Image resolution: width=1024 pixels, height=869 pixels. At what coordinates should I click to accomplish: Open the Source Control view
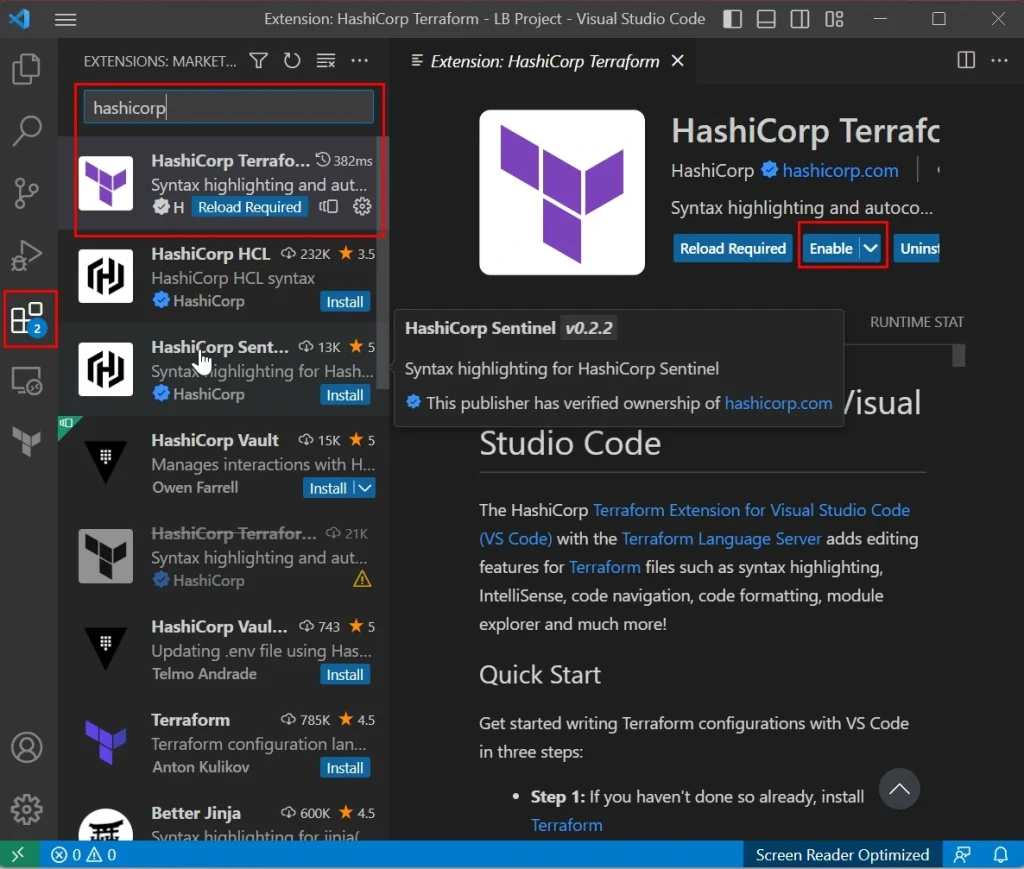pyautogui.click(x=26, y=193)
